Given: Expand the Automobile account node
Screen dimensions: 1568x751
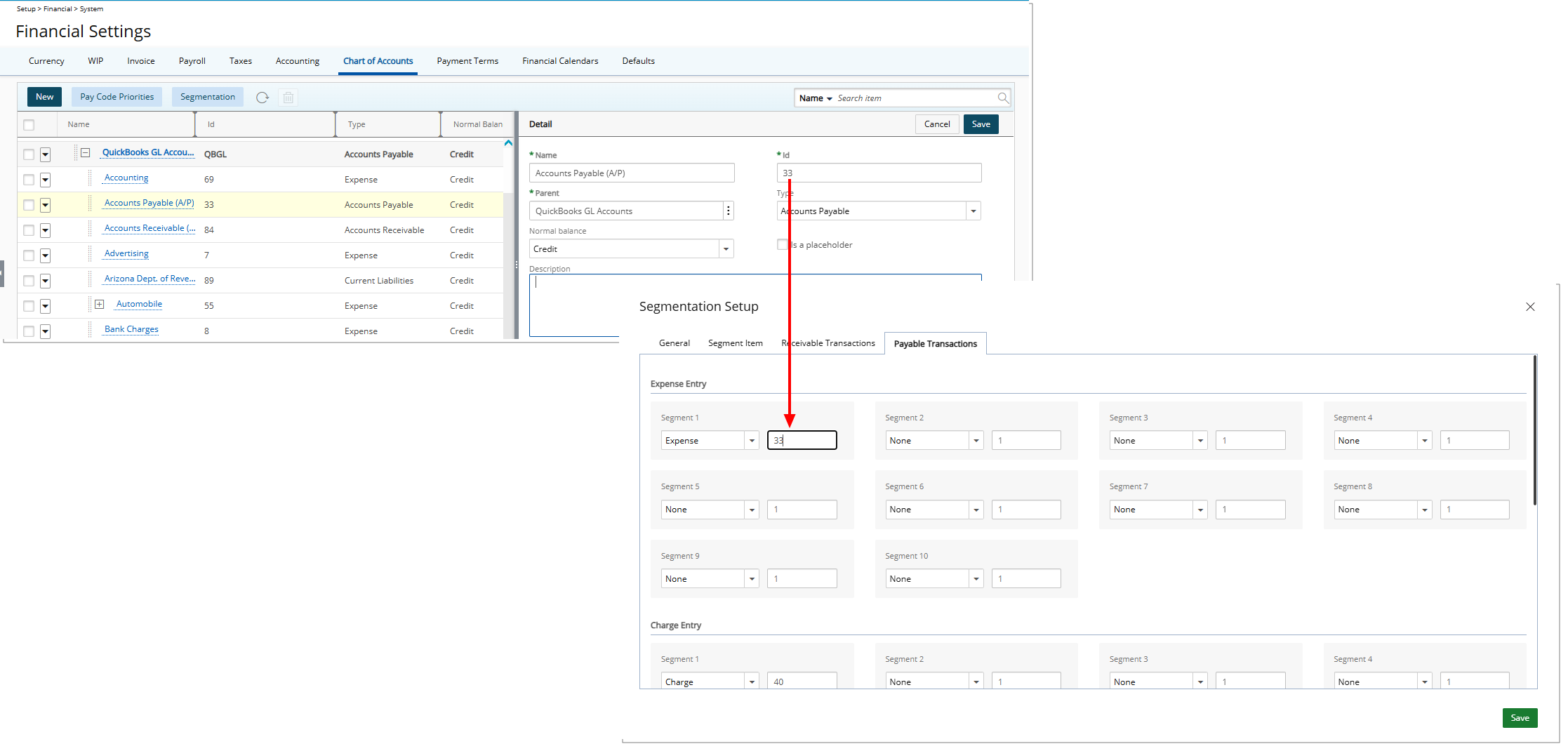Looking at the screenshot, I should pyautogui.click(x=100, y=304).
